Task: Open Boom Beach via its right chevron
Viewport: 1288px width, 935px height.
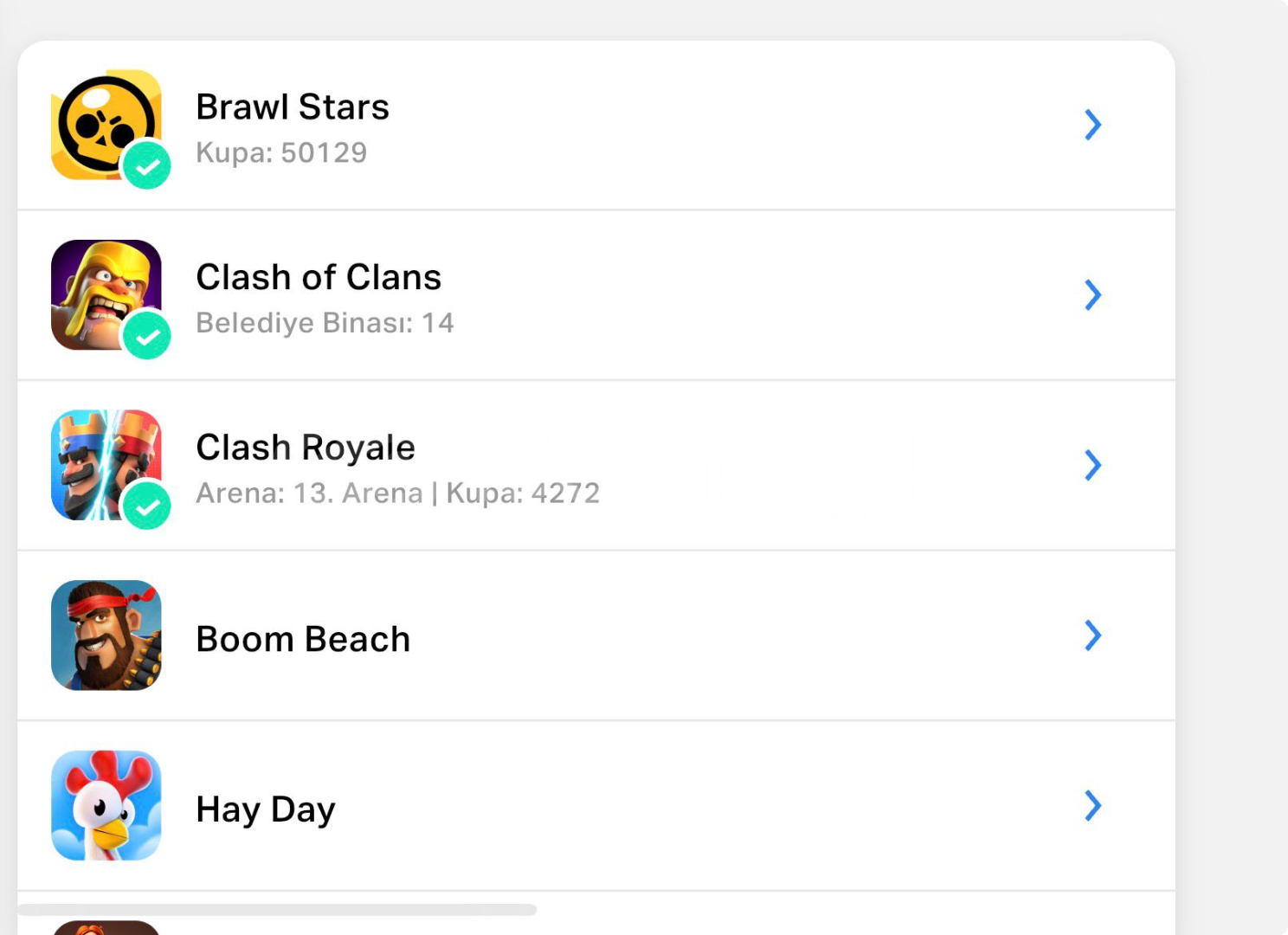Action: pos(1093,635)
